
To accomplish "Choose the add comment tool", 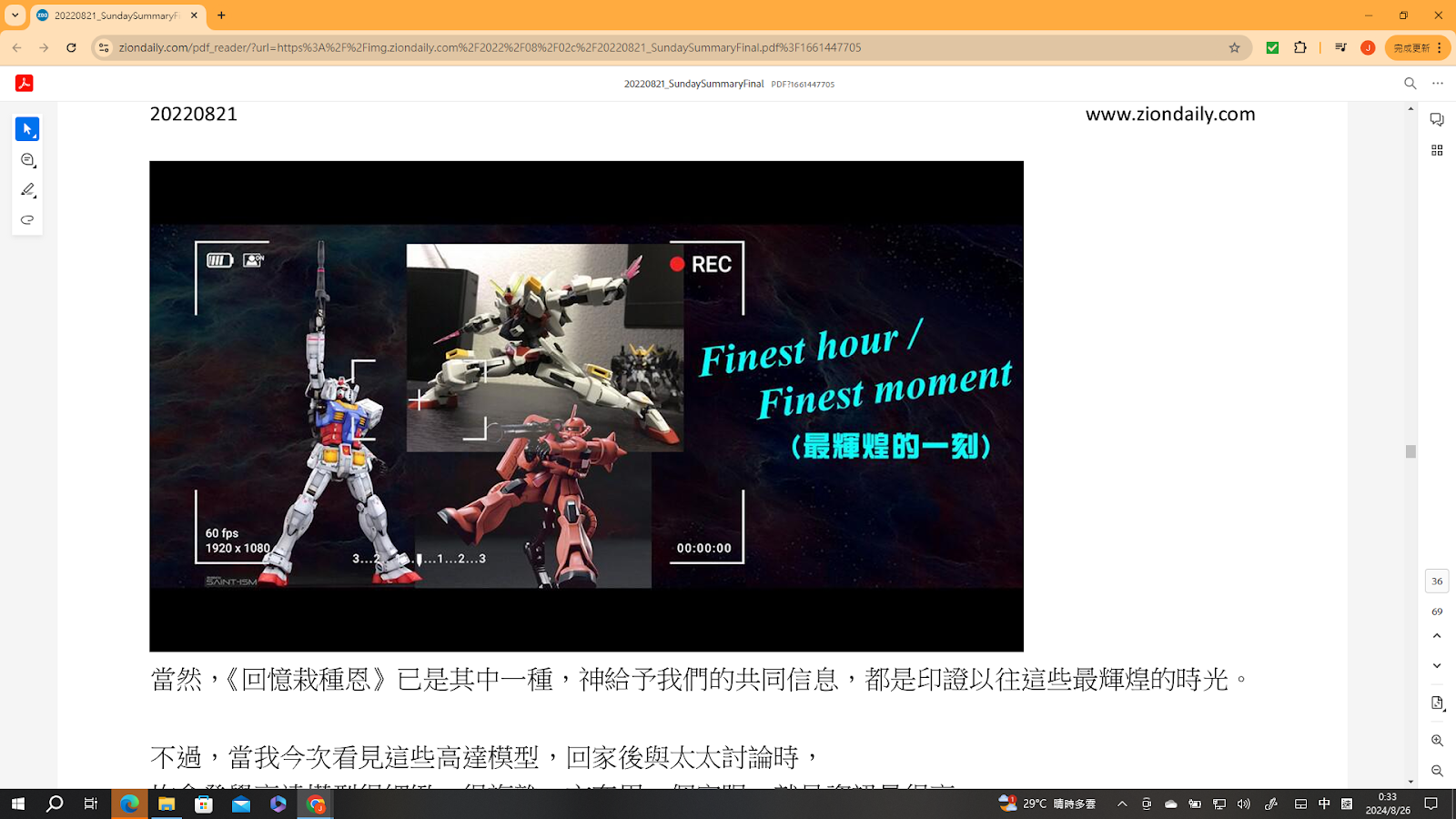I will [27, 160].
